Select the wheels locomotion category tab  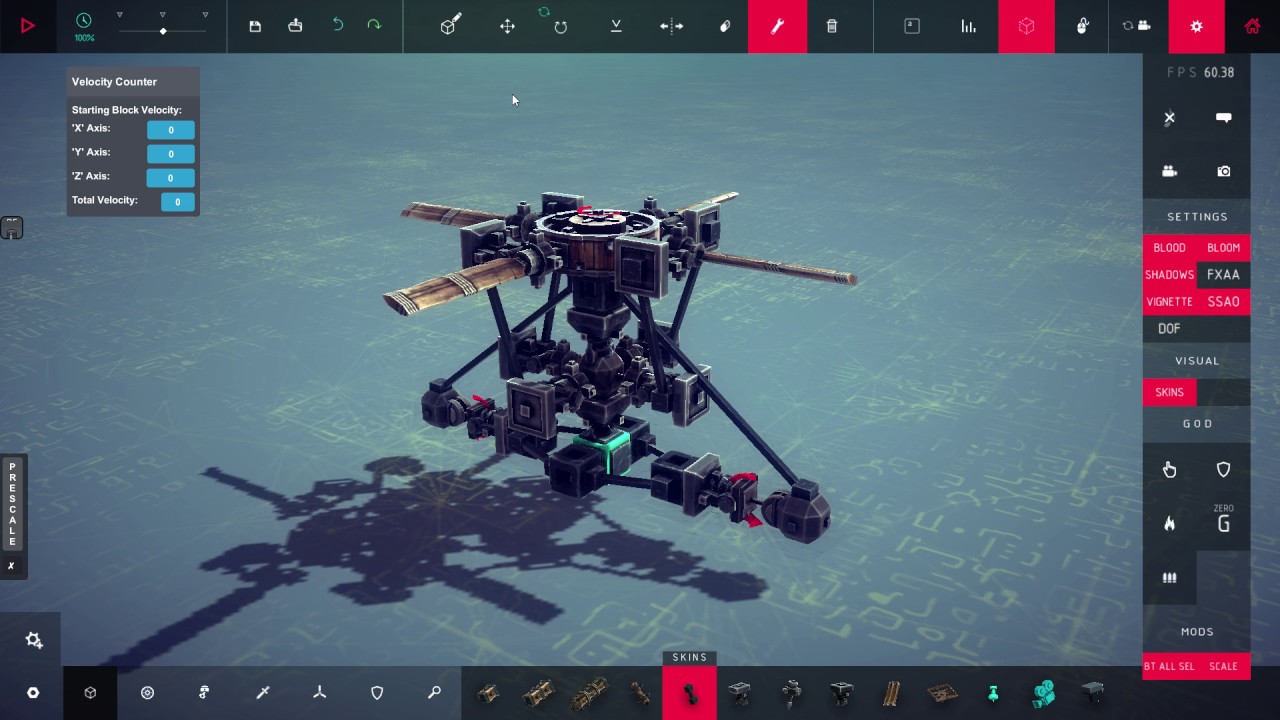coord(147,693)
